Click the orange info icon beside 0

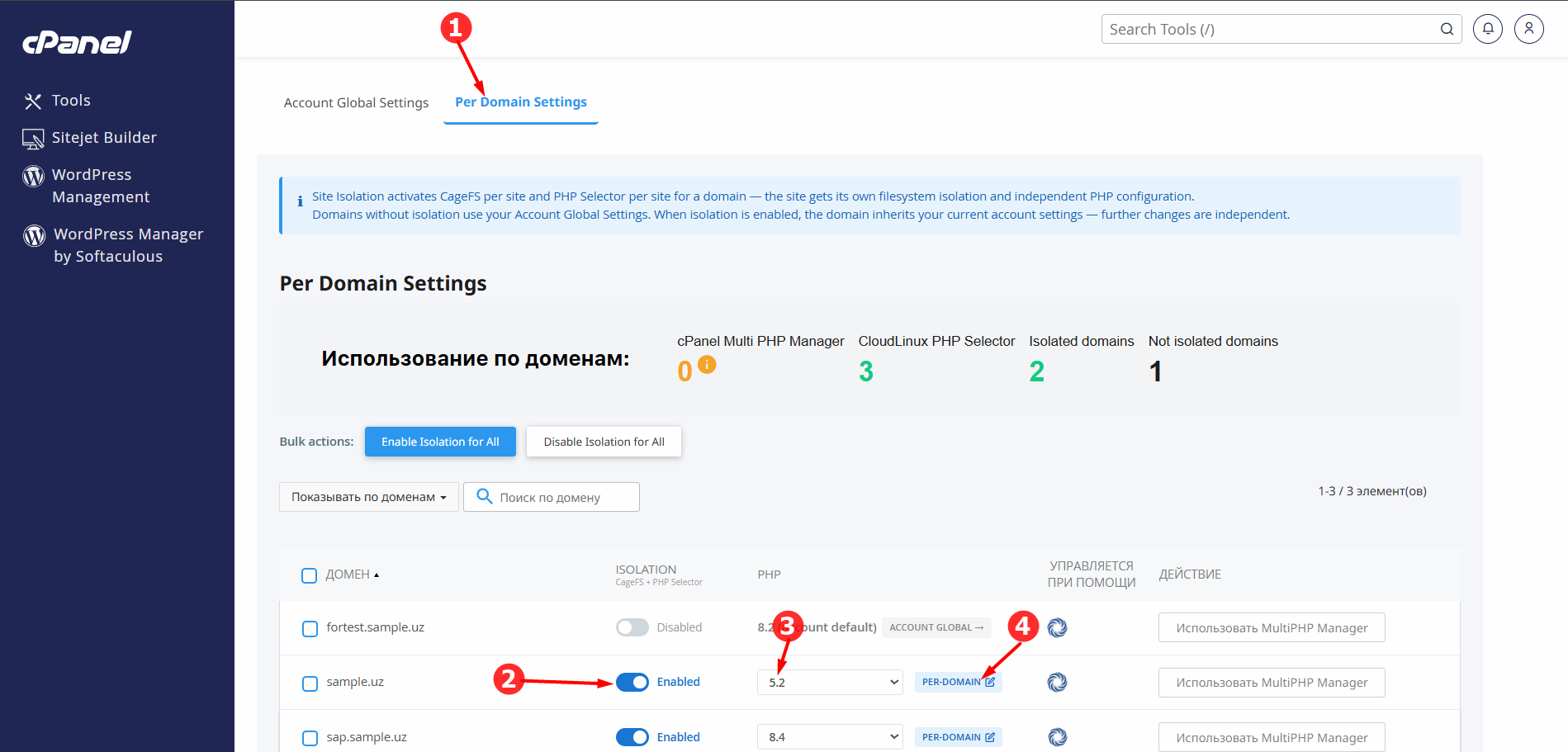[x=707, y=364]
